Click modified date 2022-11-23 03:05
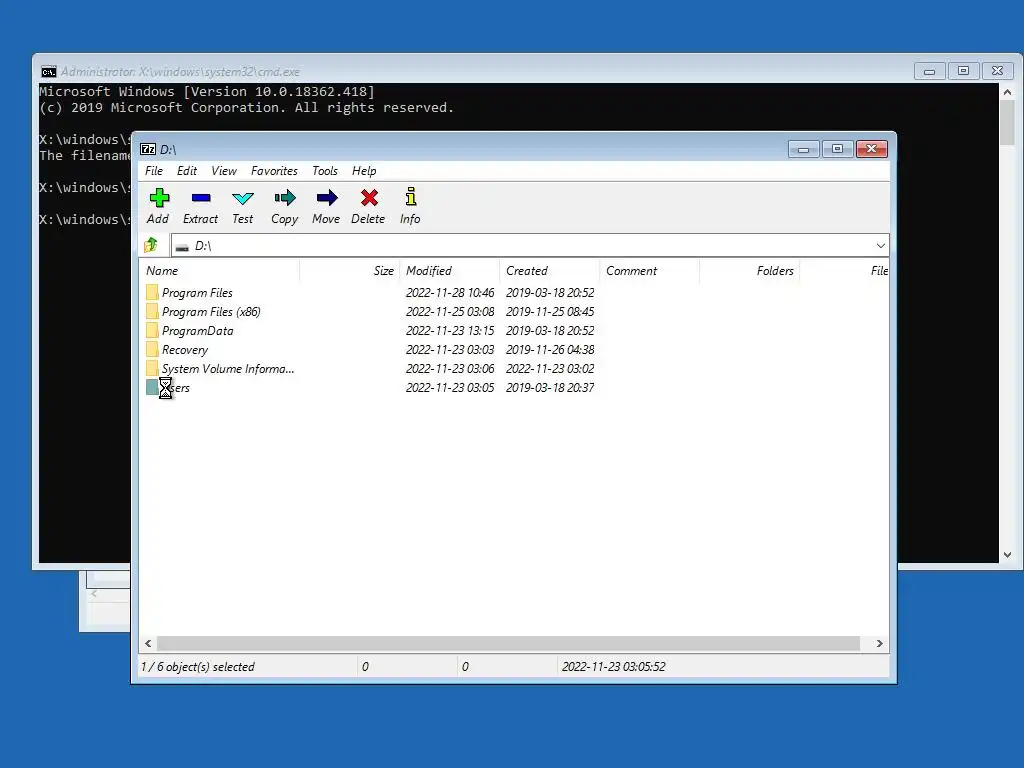The image size is (1024, 768). [450, 387]
